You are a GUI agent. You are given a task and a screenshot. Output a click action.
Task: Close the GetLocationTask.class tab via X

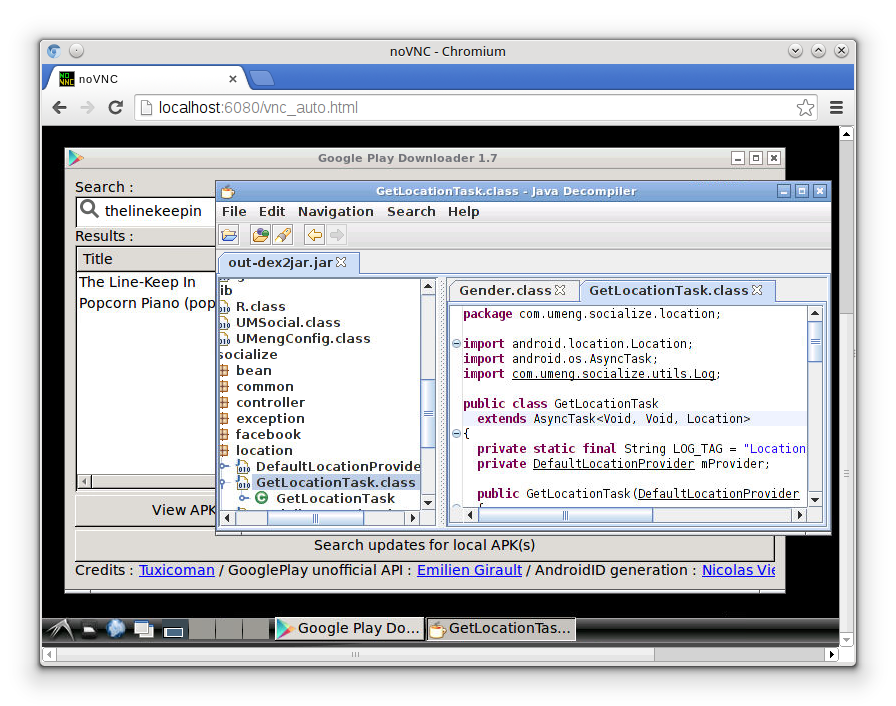tap(757, 290)
